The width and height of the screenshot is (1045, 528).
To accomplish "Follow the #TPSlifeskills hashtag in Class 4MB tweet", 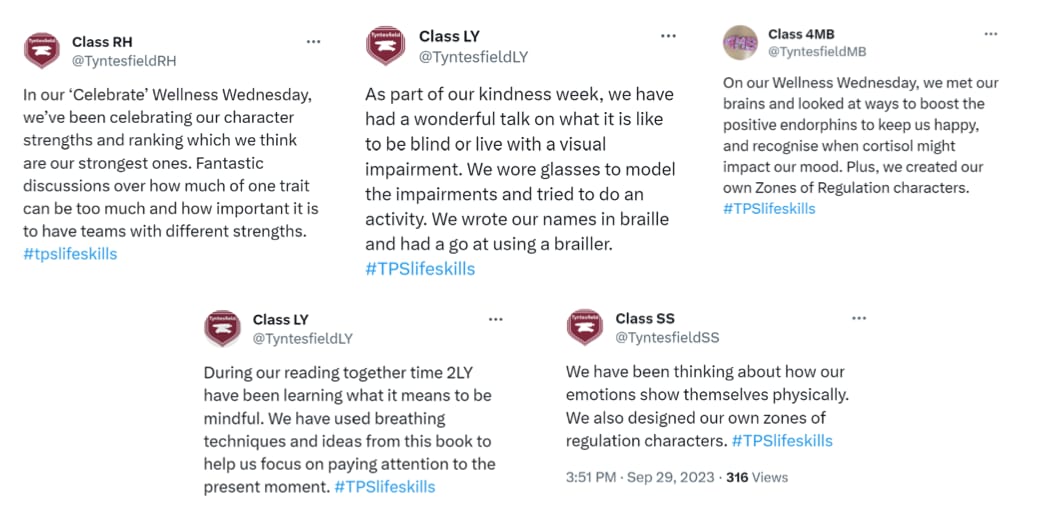I will coord(769,208).
